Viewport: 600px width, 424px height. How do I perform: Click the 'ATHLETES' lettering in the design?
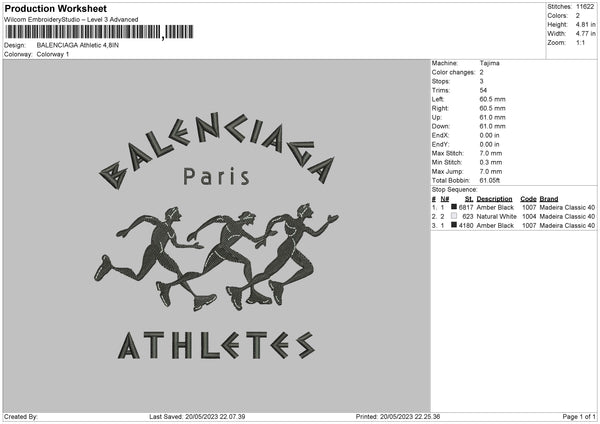coord(216,345)
